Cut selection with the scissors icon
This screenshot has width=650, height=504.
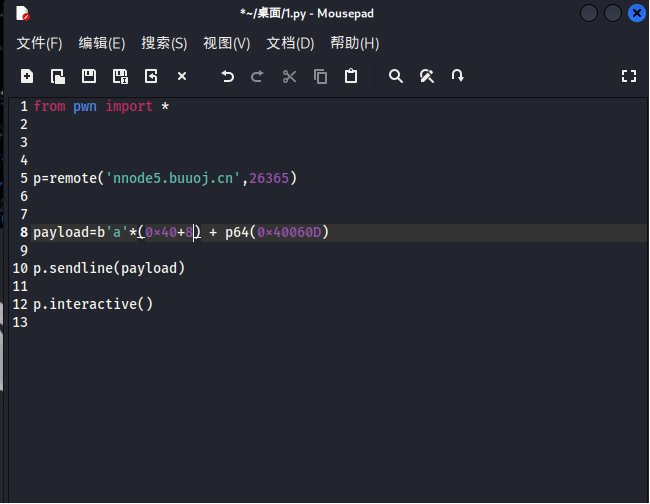click(x=289, y=76)
